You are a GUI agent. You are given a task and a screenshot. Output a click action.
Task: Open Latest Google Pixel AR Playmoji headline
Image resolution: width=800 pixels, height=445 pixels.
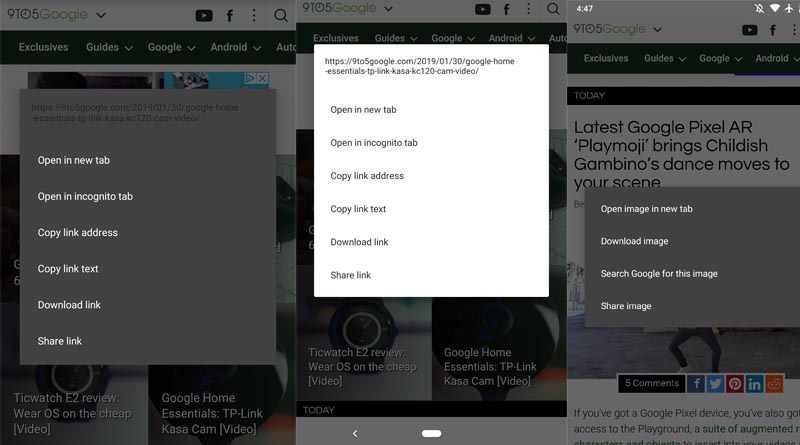[x=681, y=155]
